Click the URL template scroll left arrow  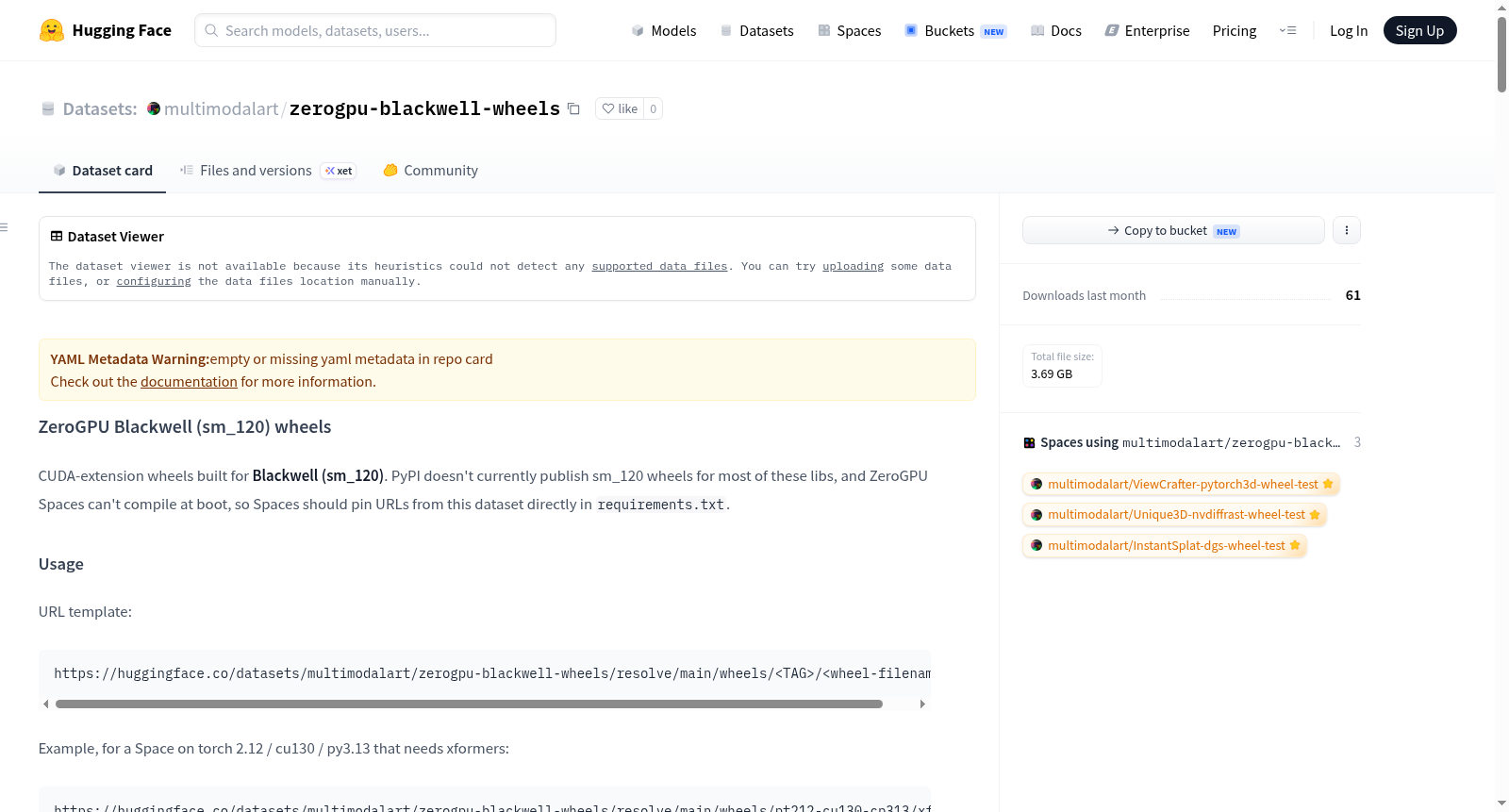pyautogui.click(x=45, y=704)
